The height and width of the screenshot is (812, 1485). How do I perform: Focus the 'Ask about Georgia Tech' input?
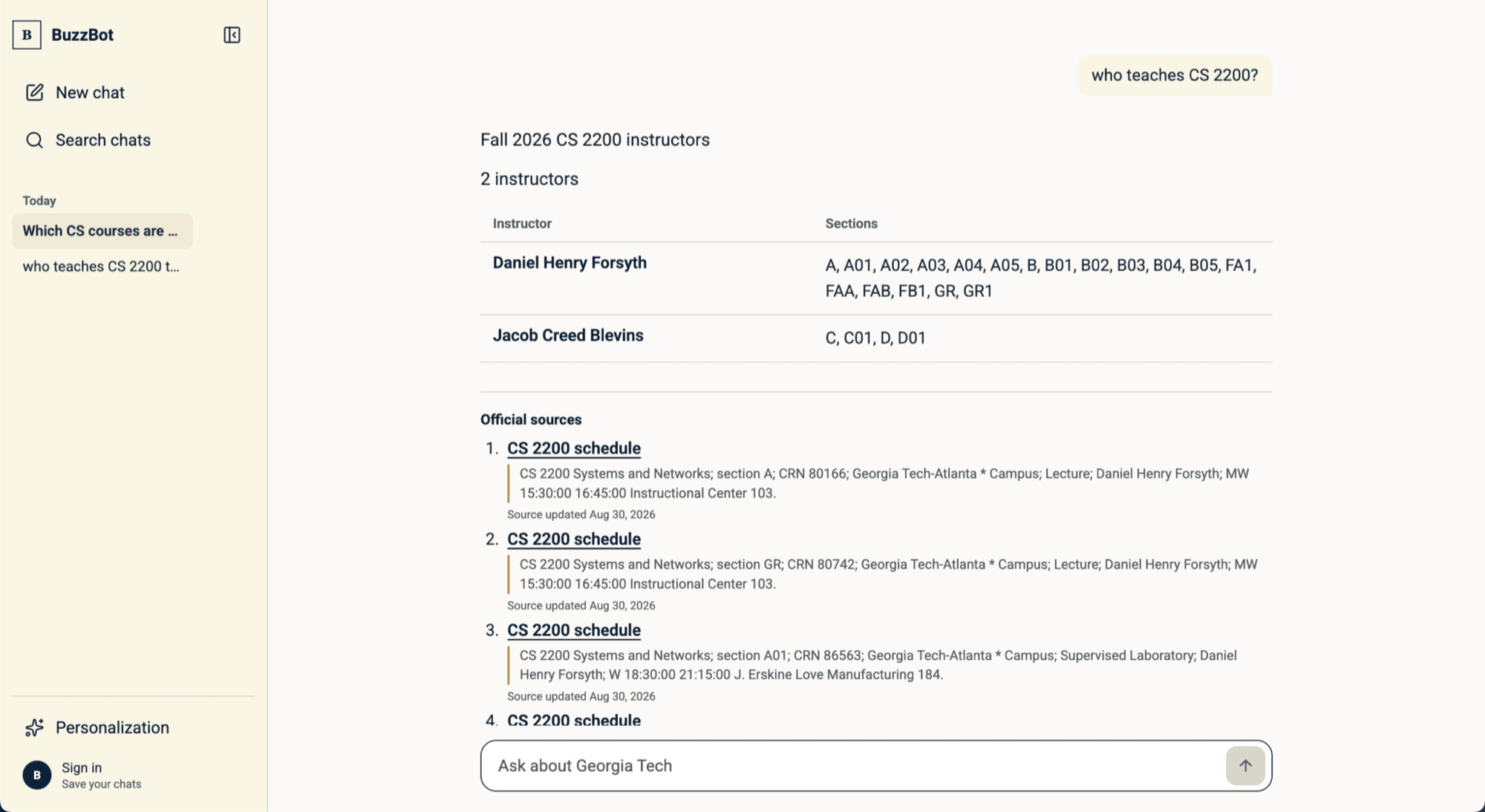click(854, 765)
